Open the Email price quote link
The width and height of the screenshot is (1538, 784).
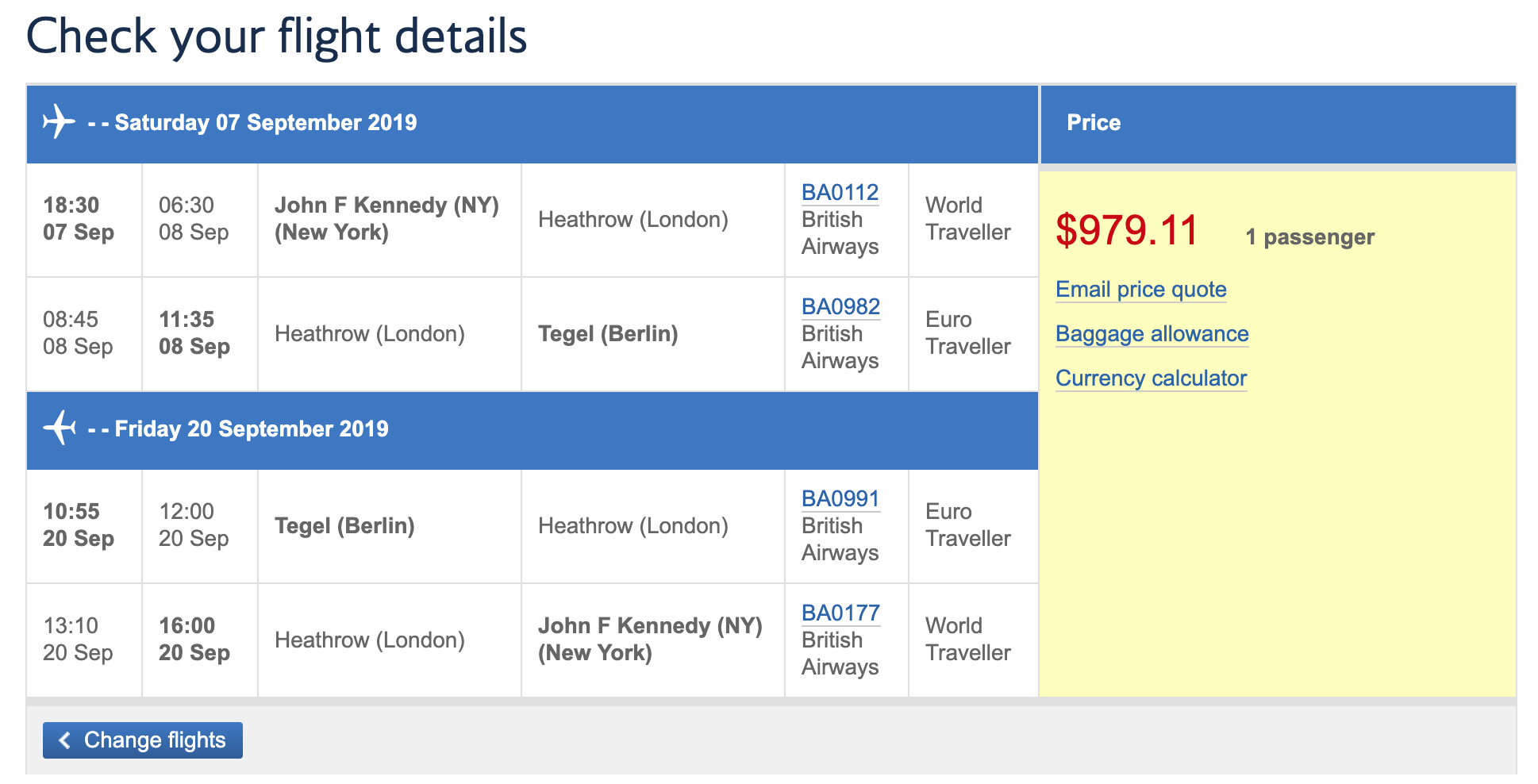click(1140, 289)
